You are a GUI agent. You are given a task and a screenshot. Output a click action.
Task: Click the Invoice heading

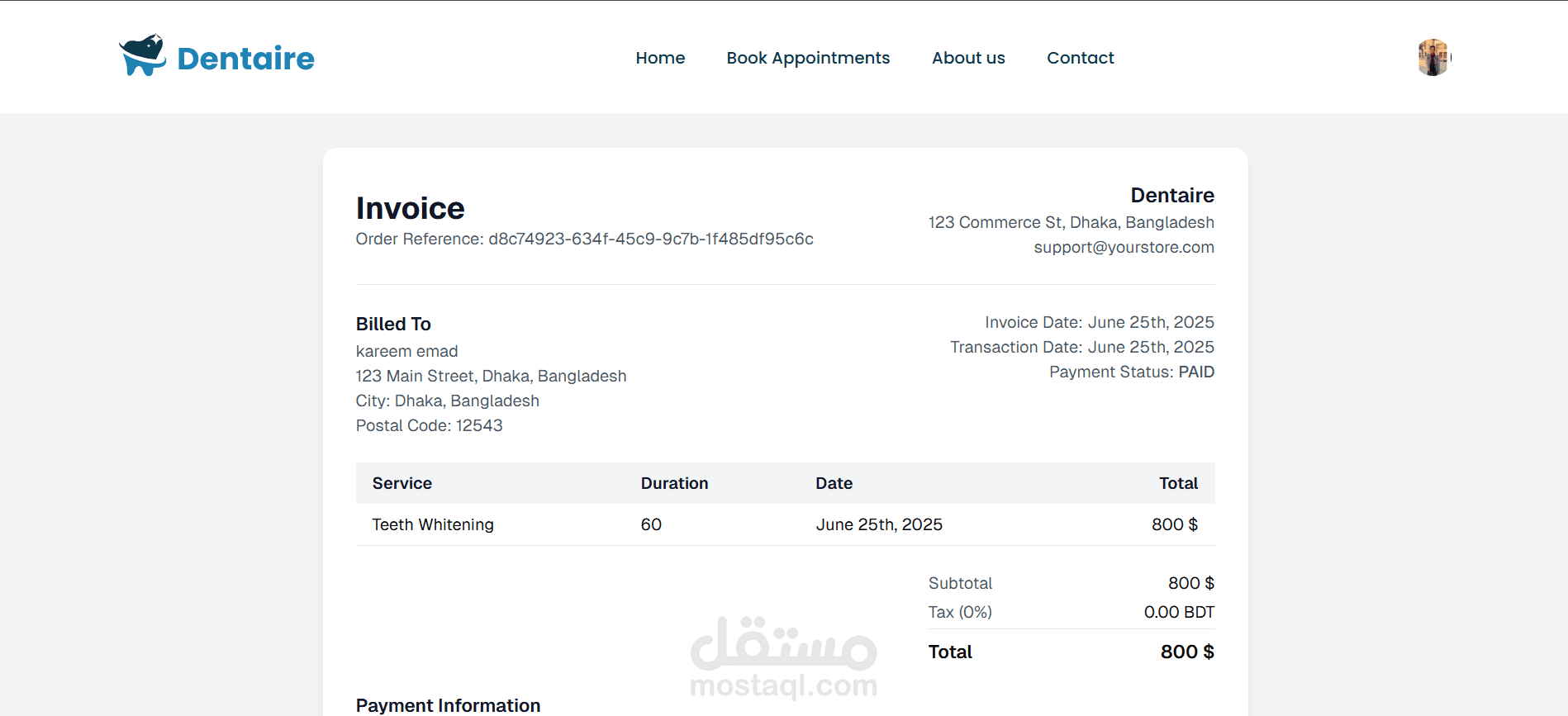click(410, 208)
